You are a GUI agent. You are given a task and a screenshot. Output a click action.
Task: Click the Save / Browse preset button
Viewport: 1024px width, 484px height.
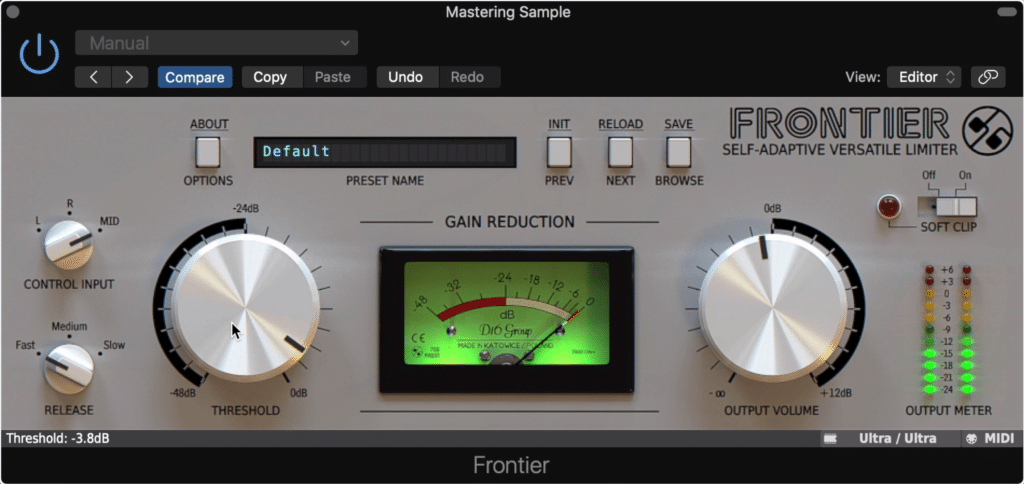[x=679, y=152]
